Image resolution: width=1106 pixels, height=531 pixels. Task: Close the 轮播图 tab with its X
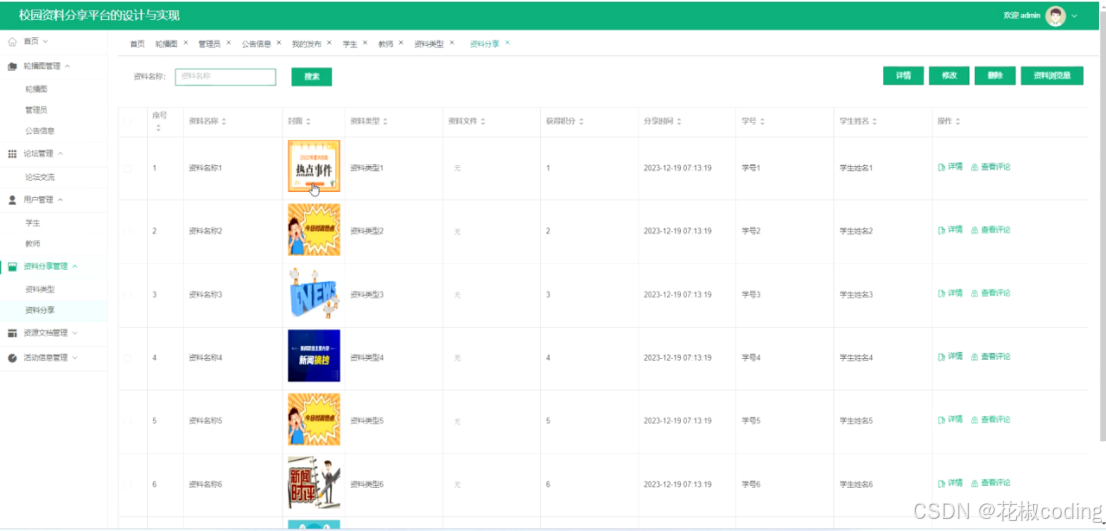tap(186, 43)
